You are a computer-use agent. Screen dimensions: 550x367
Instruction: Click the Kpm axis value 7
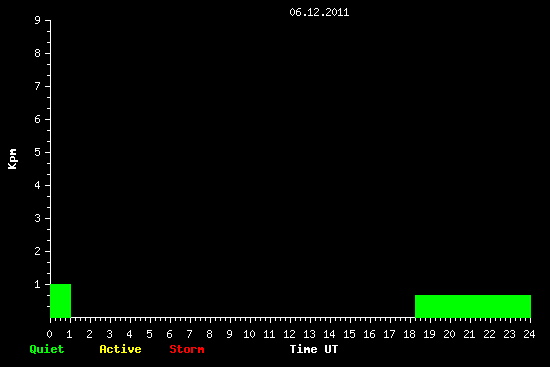[x=38, y=86]
